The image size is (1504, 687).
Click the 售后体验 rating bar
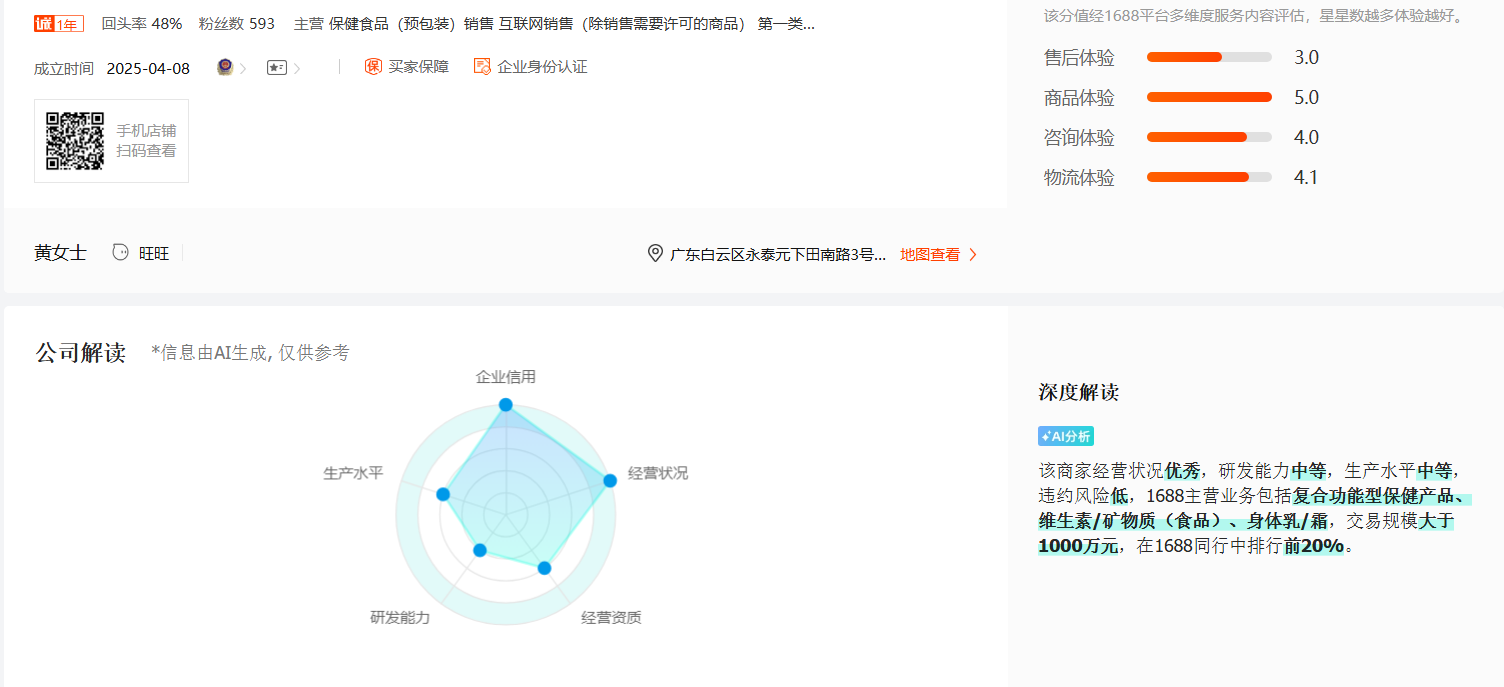tap(1209, 57)
